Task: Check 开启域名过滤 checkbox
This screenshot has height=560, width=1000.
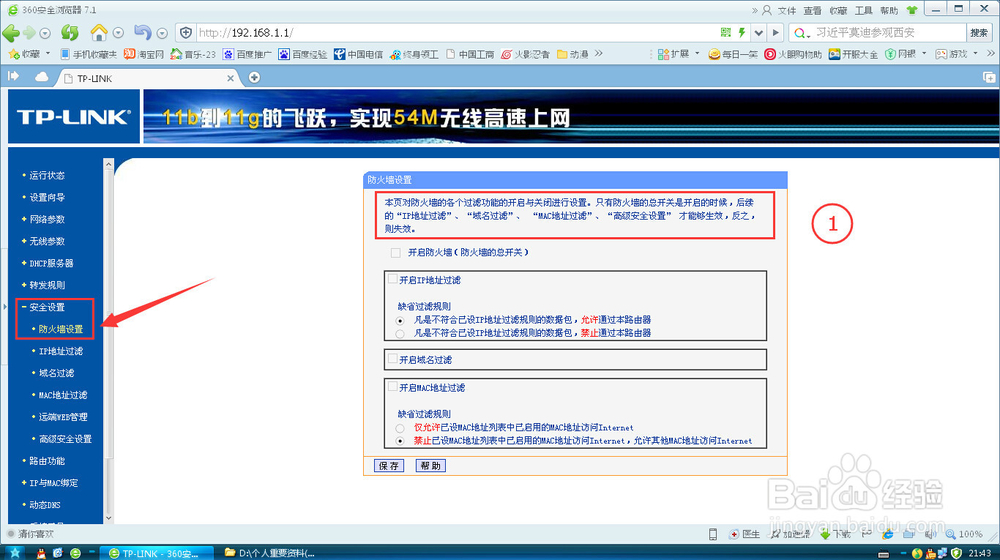Action: (x=393, y=359)
